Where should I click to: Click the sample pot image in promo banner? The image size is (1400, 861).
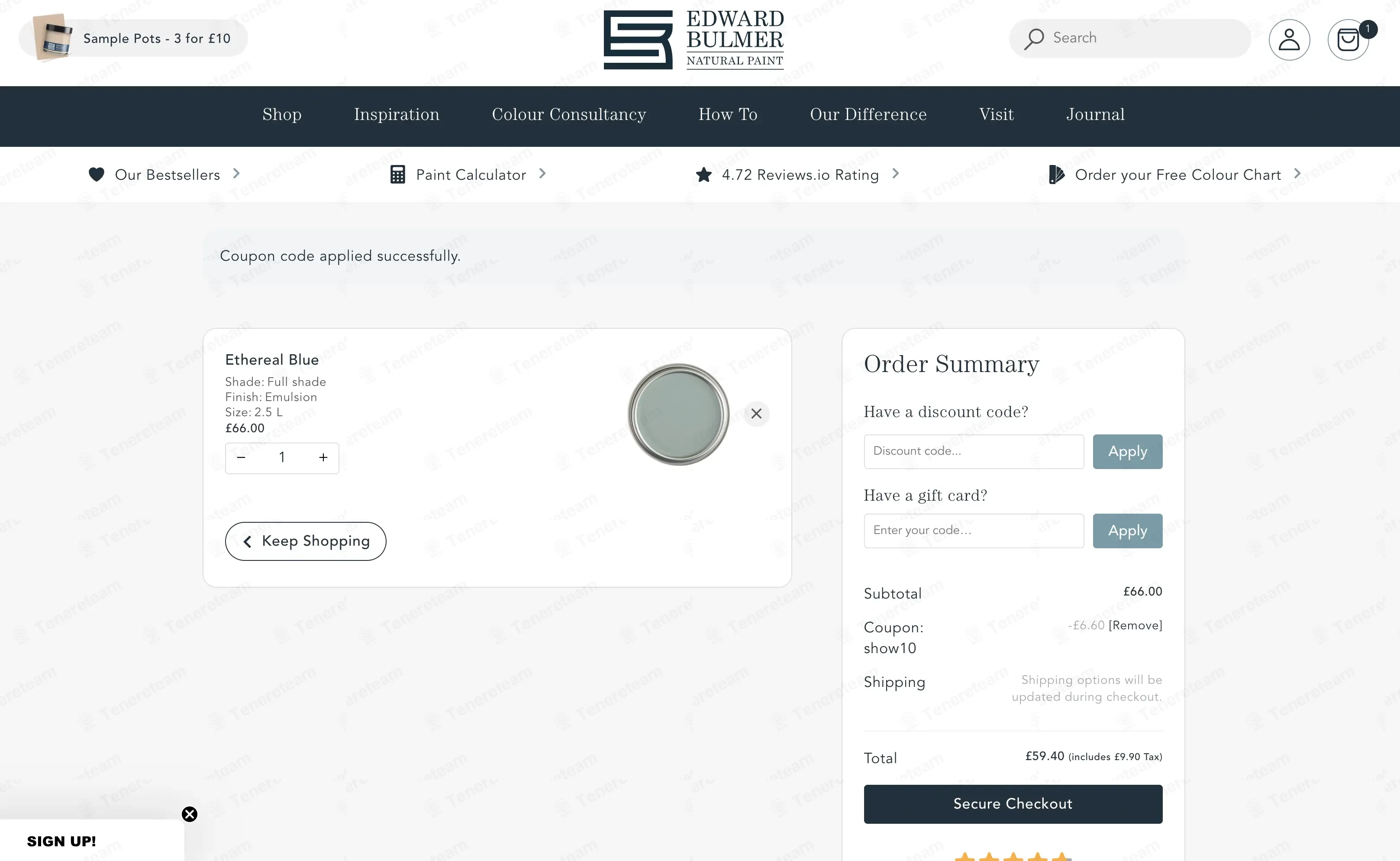[x=52, y=38]
